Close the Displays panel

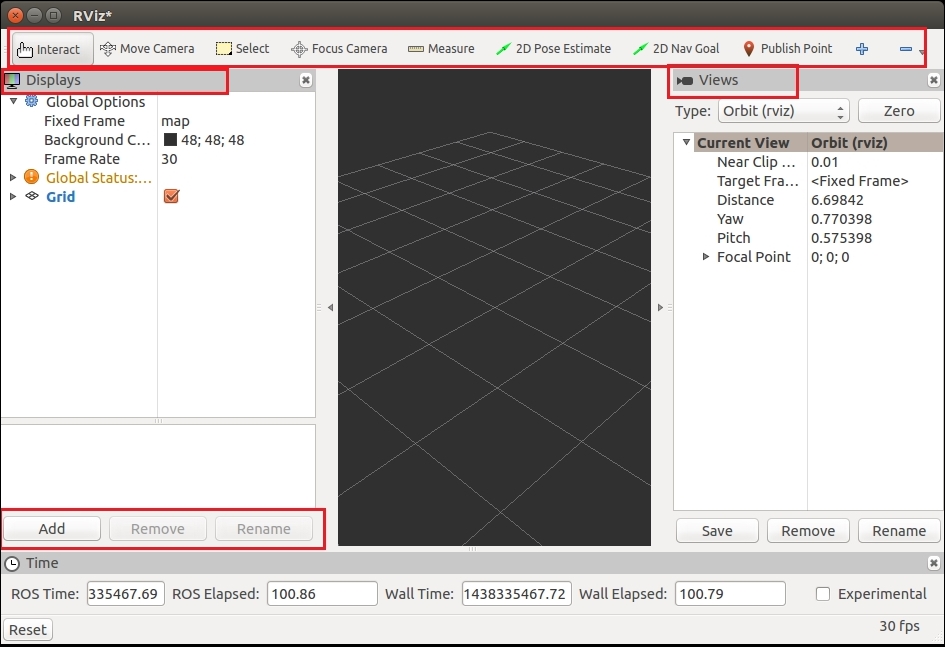pos(306,80)
